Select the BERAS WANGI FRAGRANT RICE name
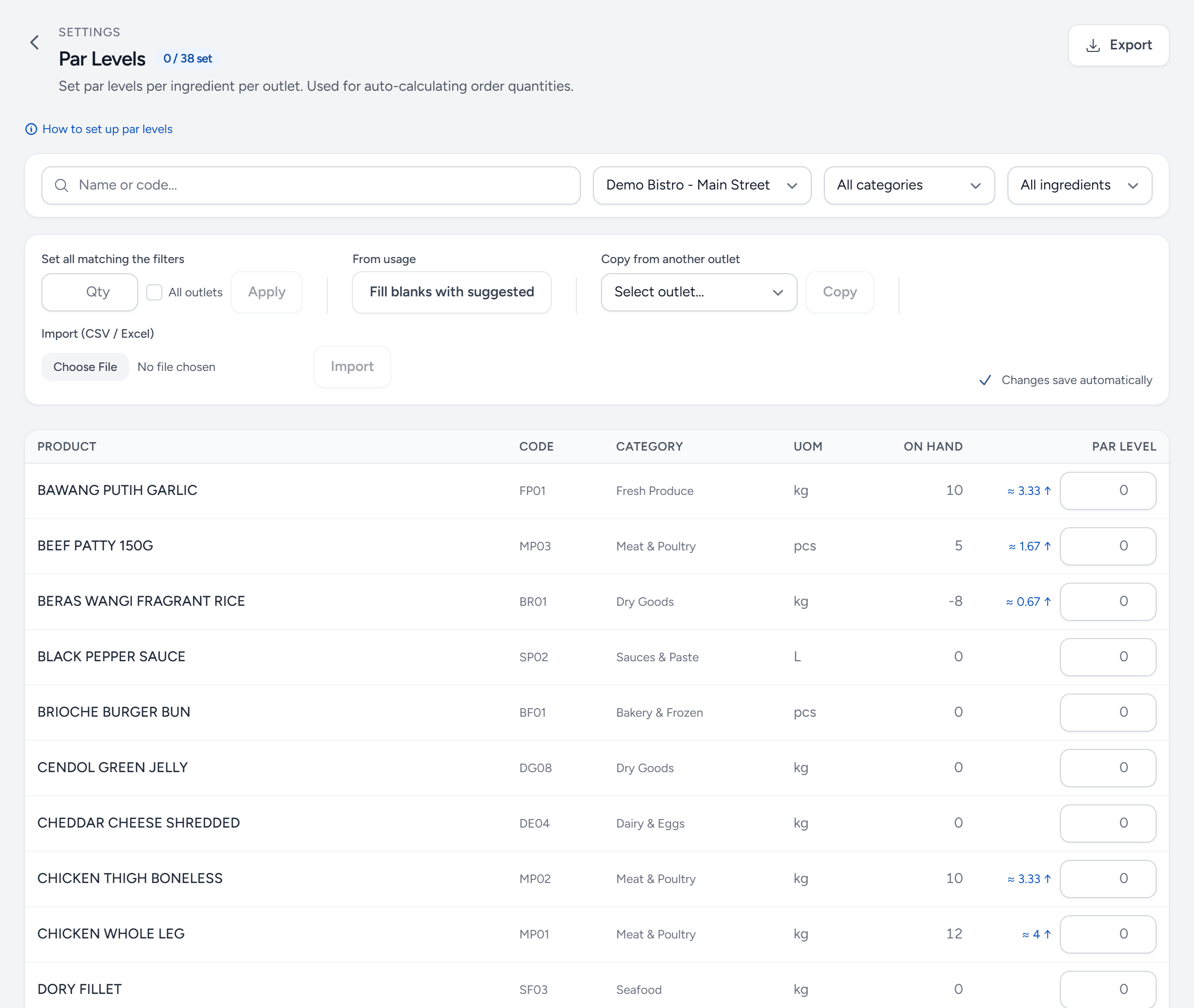The image size is (1194, 1008). (x=141, y=601)
